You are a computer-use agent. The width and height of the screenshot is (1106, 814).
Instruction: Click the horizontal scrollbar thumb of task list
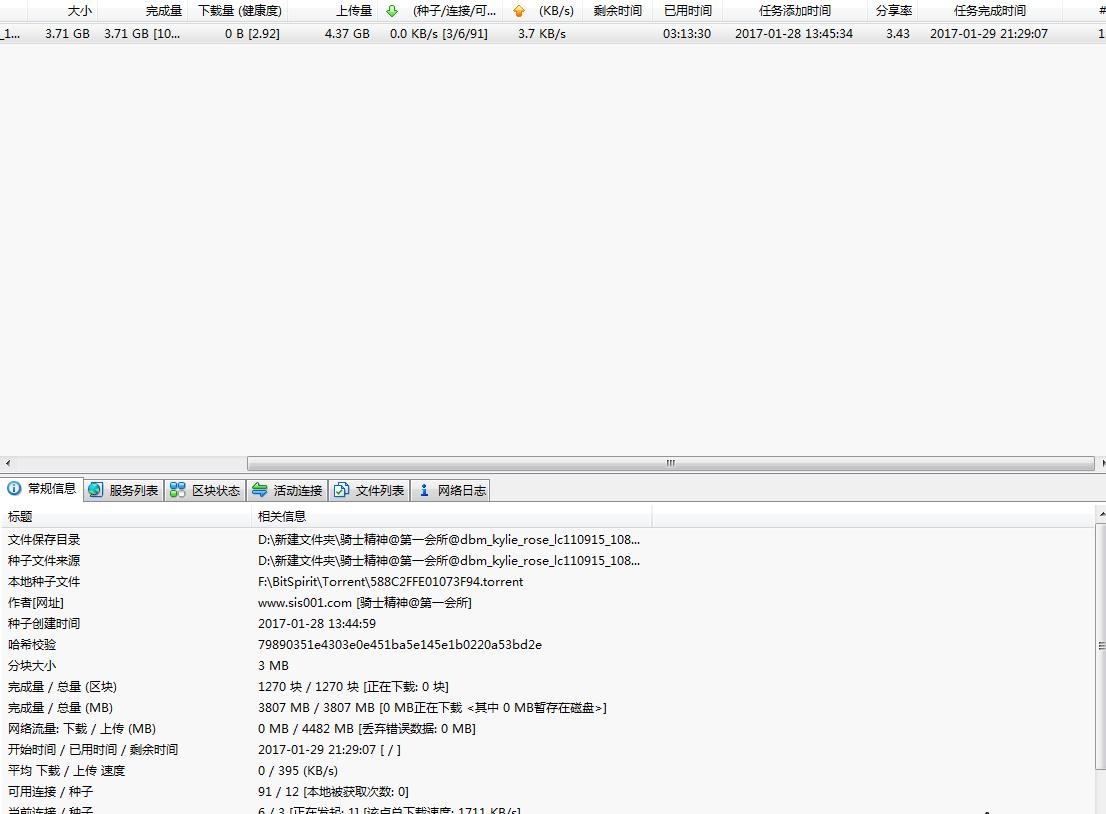(x=670, y=464)
